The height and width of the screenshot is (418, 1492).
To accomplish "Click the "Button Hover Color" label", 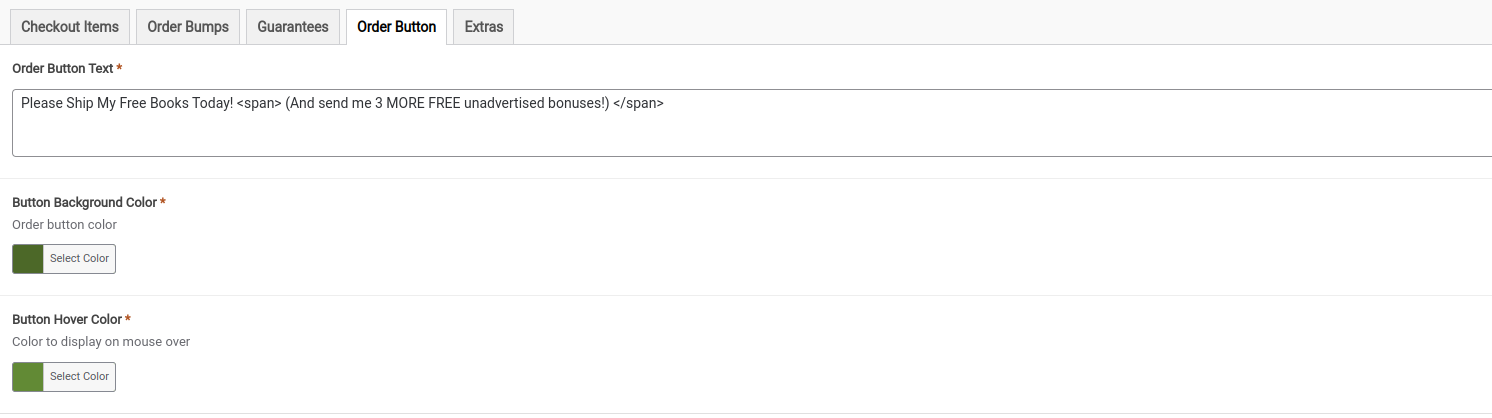I will pyautogui.click(x=67, y=319).
